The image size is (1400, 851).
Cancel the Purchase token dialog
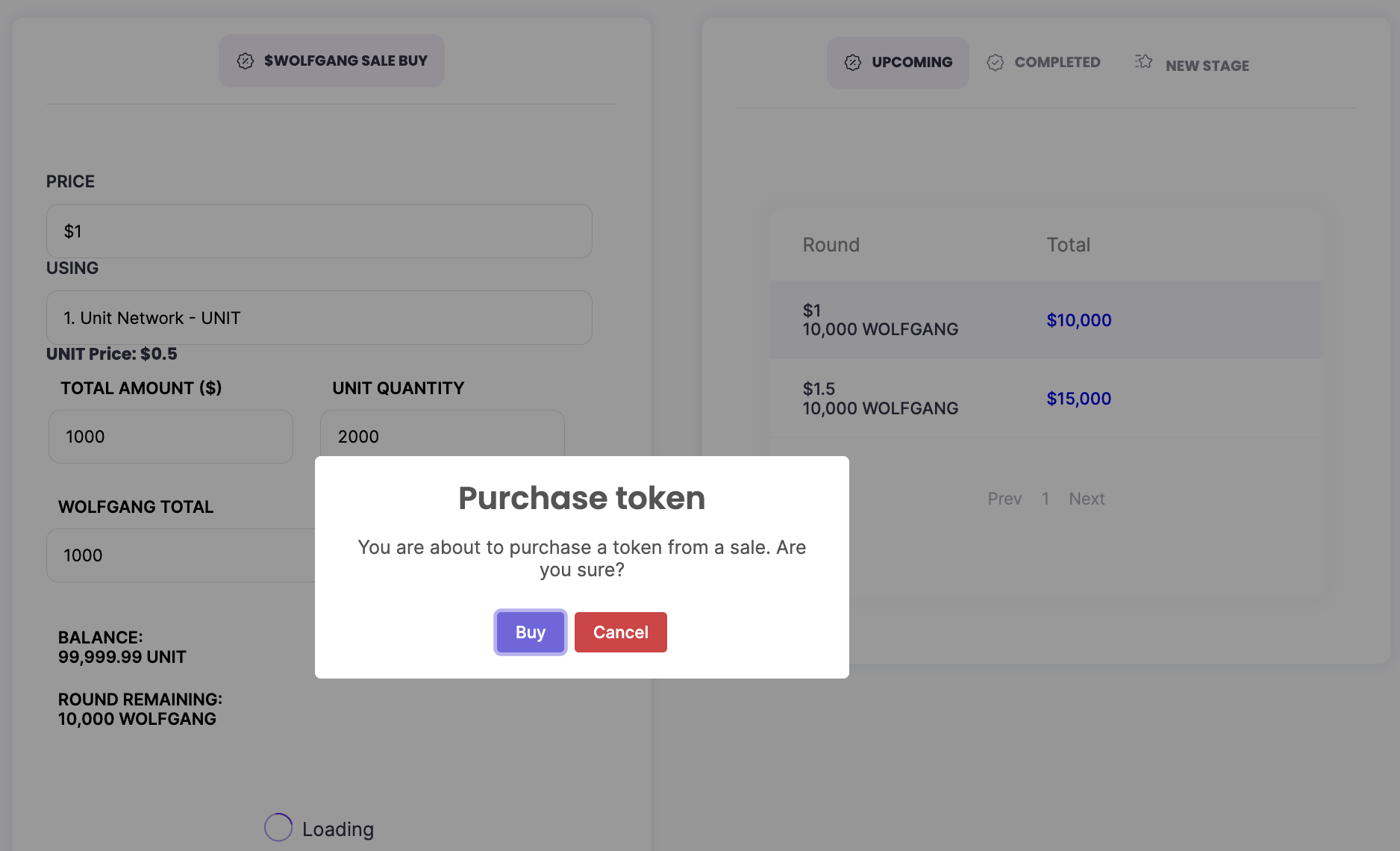[620, 632]
